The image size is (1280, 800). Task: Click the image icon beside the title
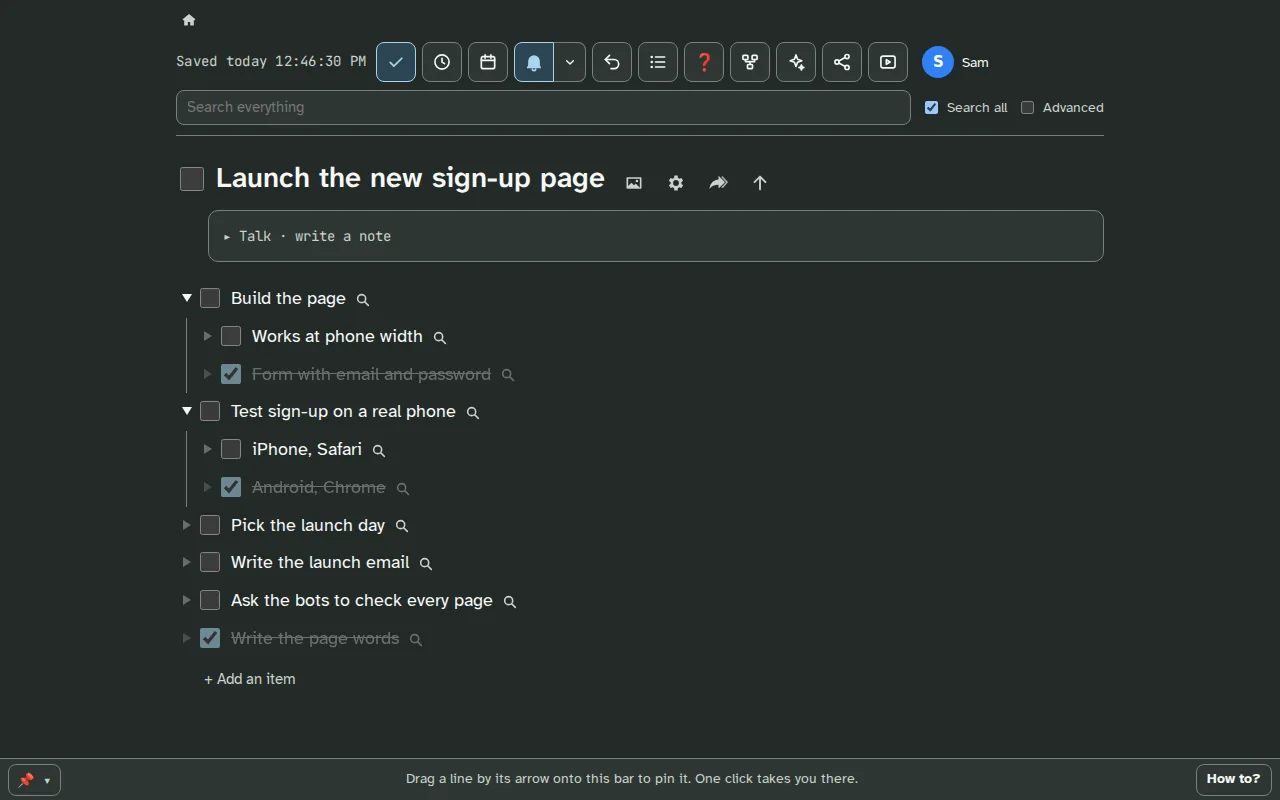click(634, 183)
